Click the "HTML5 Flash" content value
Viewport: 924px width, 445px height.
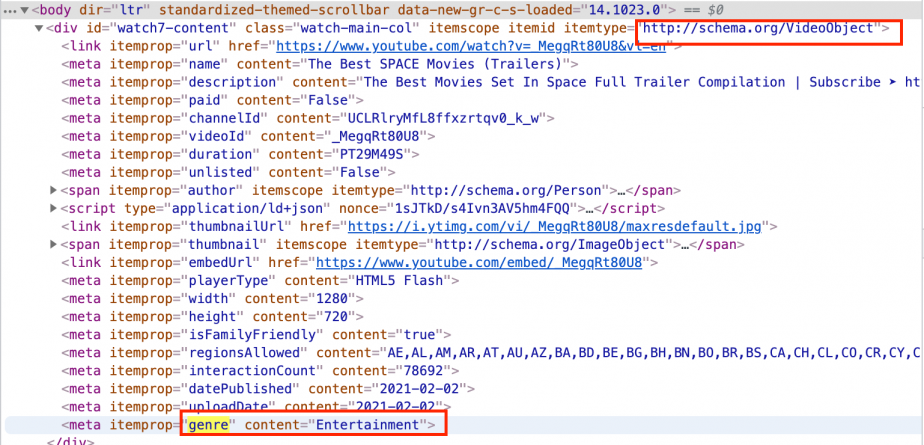click(x=399, y=281)
